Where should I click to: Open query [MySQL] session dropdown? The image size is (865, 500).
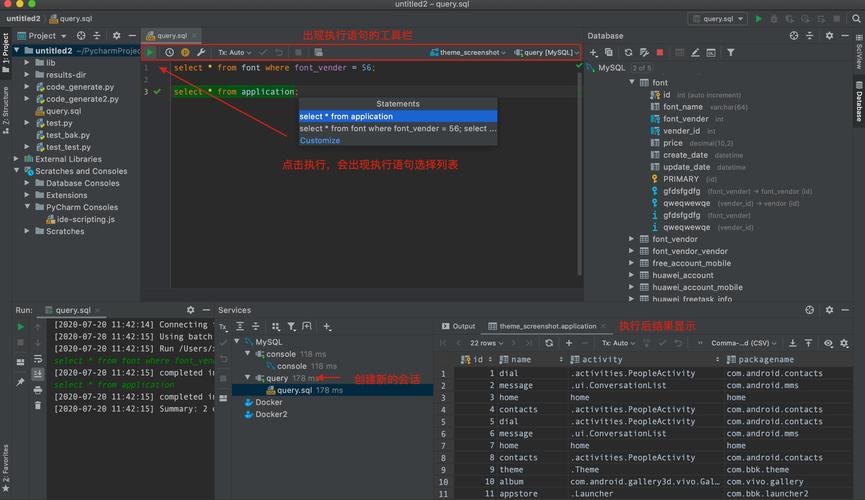546,52
